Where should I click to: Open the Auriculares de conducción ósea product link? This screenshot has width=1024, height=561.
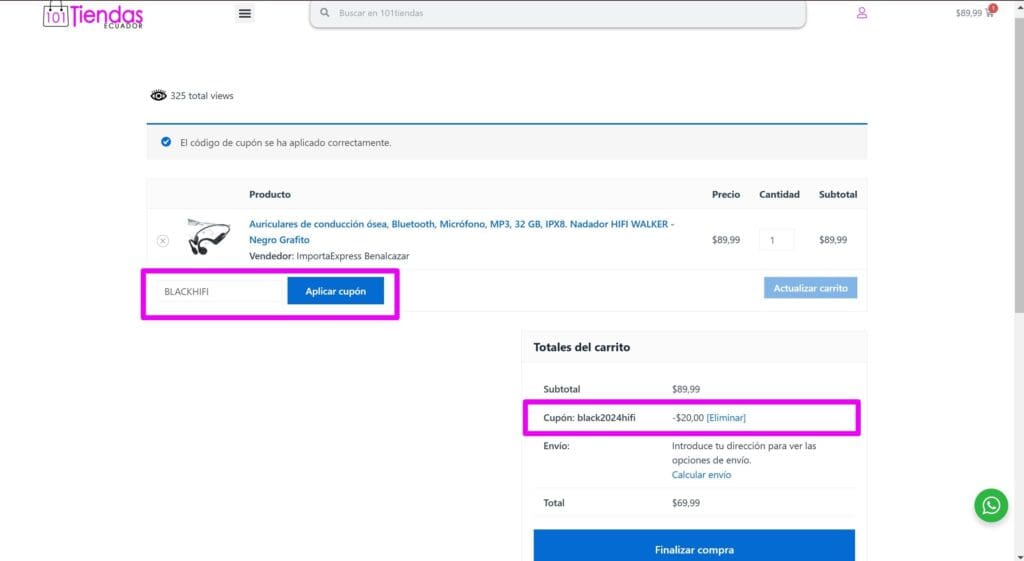pos(461,232)
